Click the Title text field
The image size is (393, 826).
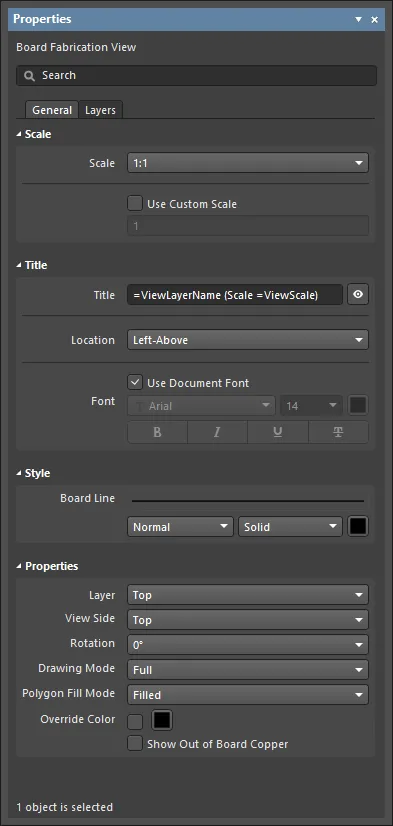pos(235,295)
